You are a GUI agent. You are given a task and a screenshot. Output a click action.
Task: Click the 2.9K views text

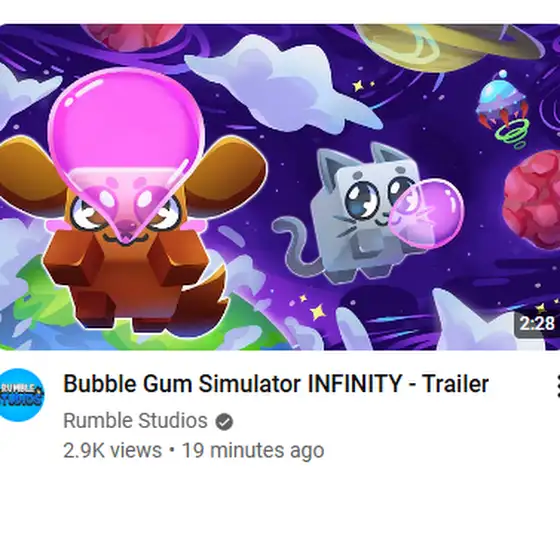pyautogui.click(x=112, y=450)
